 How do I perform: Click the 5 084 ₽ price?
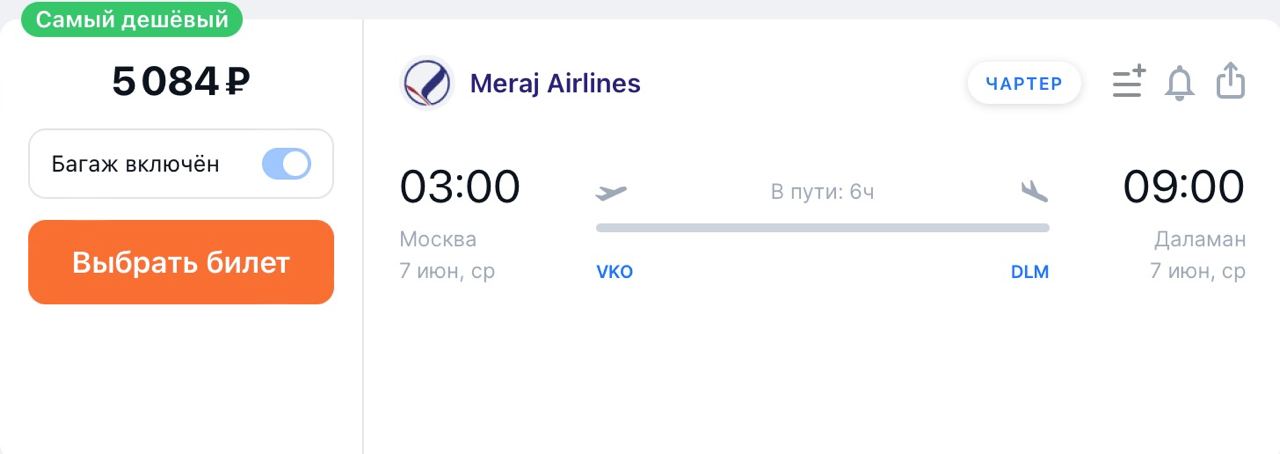(181, 82)
